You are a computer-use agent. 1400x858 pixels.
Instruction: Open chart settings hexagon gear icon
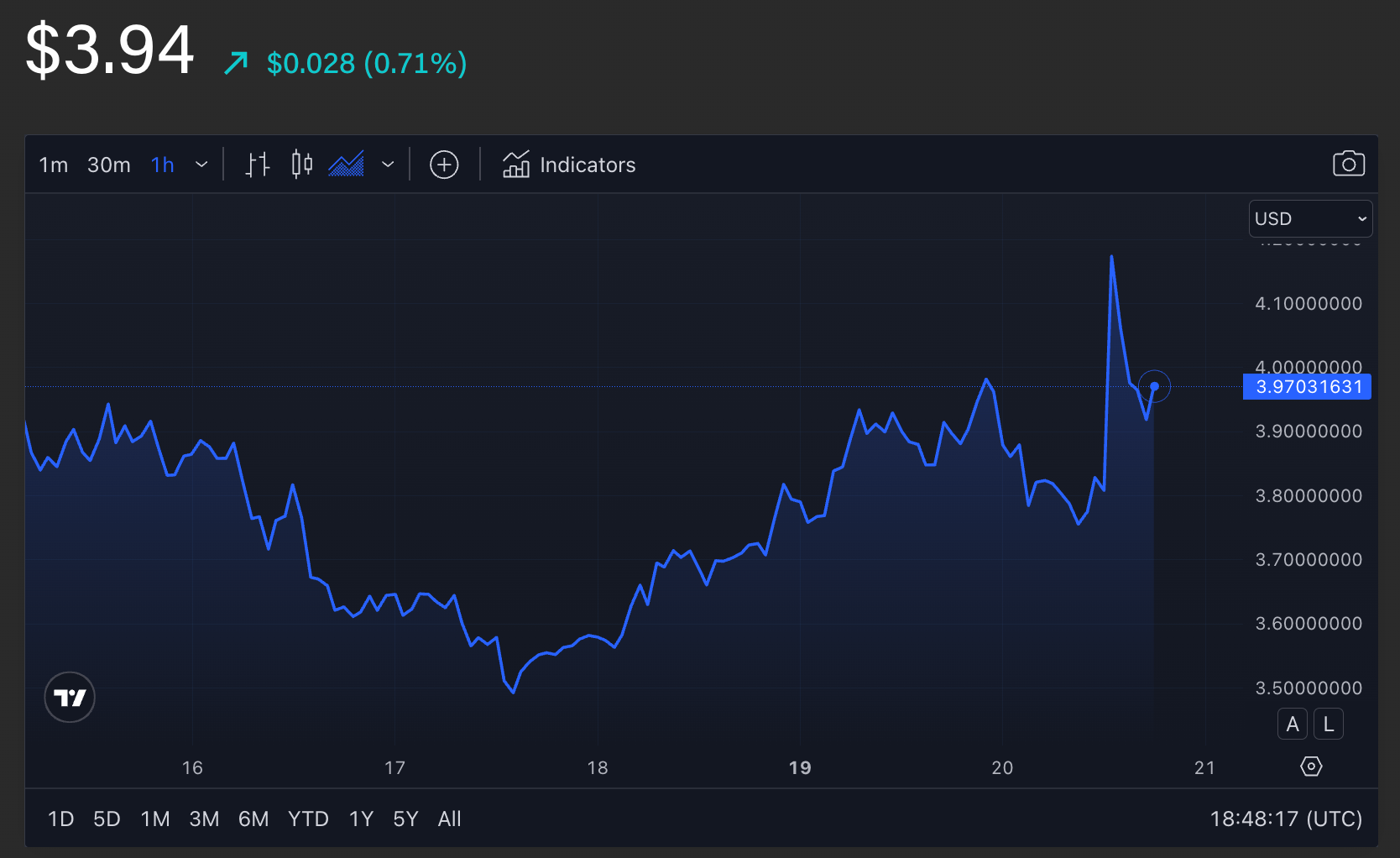(x=1310, y=766)
